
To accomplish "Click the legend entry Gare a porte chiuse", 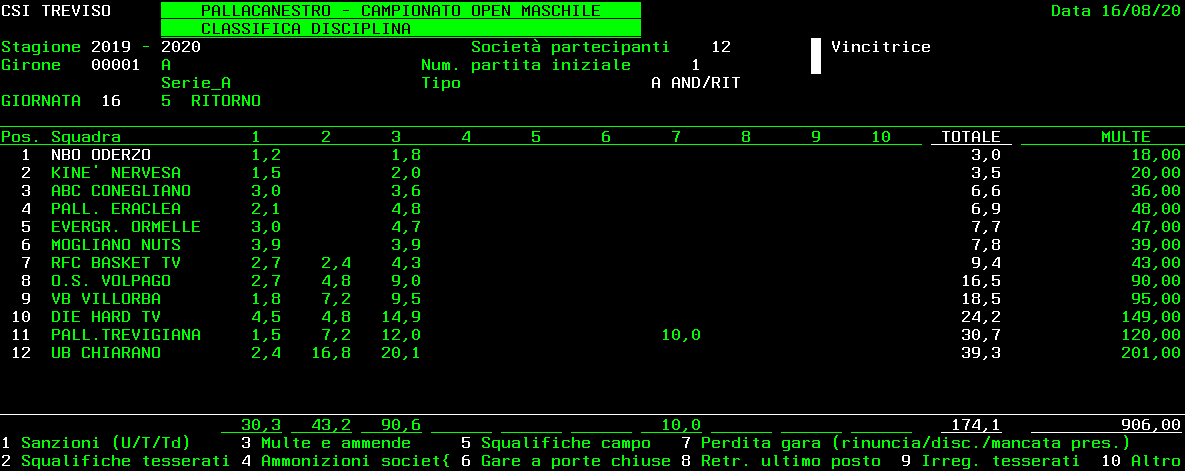I will [575, 461].
